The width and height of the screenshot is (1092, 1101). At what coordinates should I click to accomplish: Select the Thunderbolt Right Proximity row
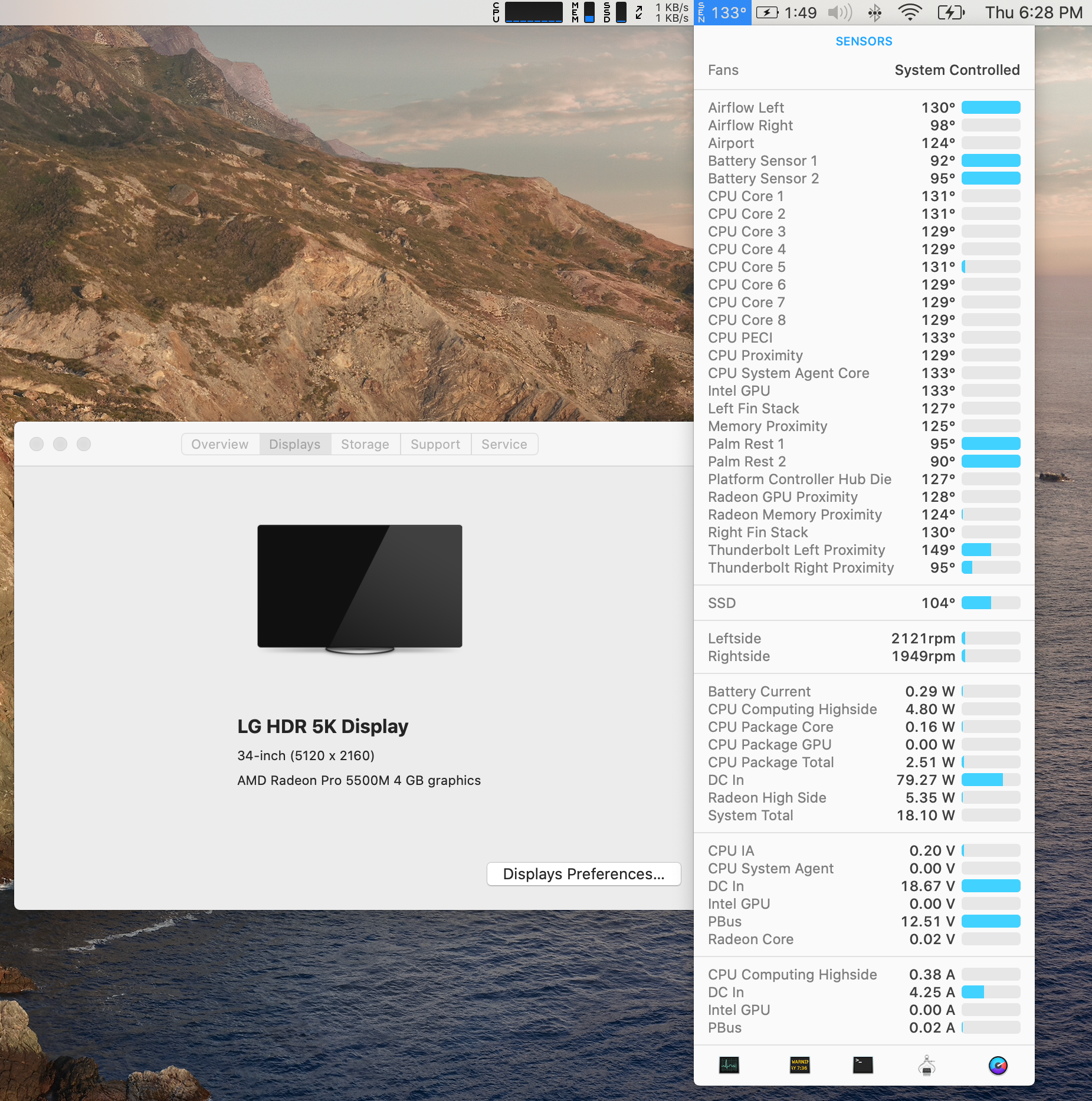tap(864, 567)
